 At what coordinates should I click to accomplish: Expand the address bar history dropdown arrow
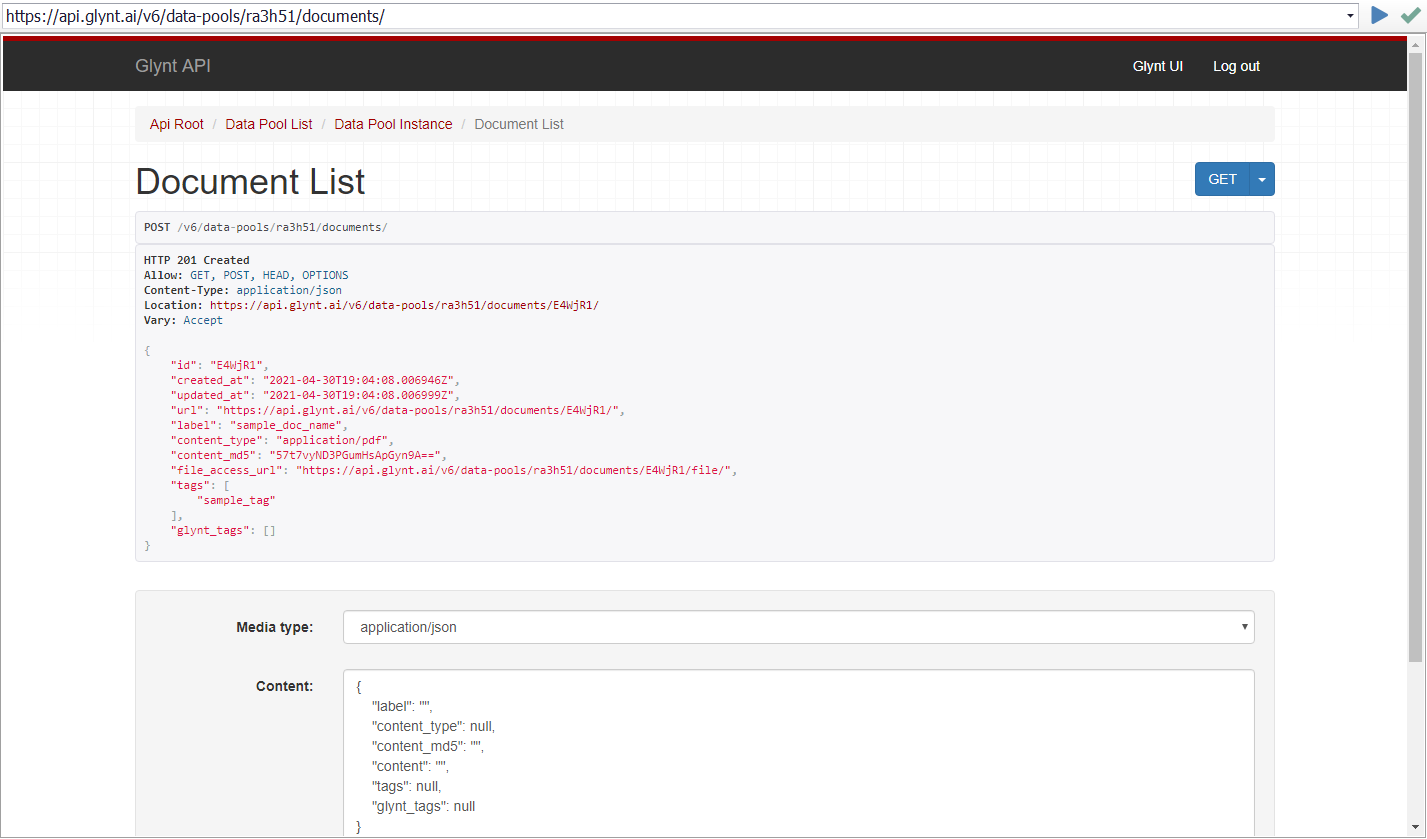(x=1351, y=16)
